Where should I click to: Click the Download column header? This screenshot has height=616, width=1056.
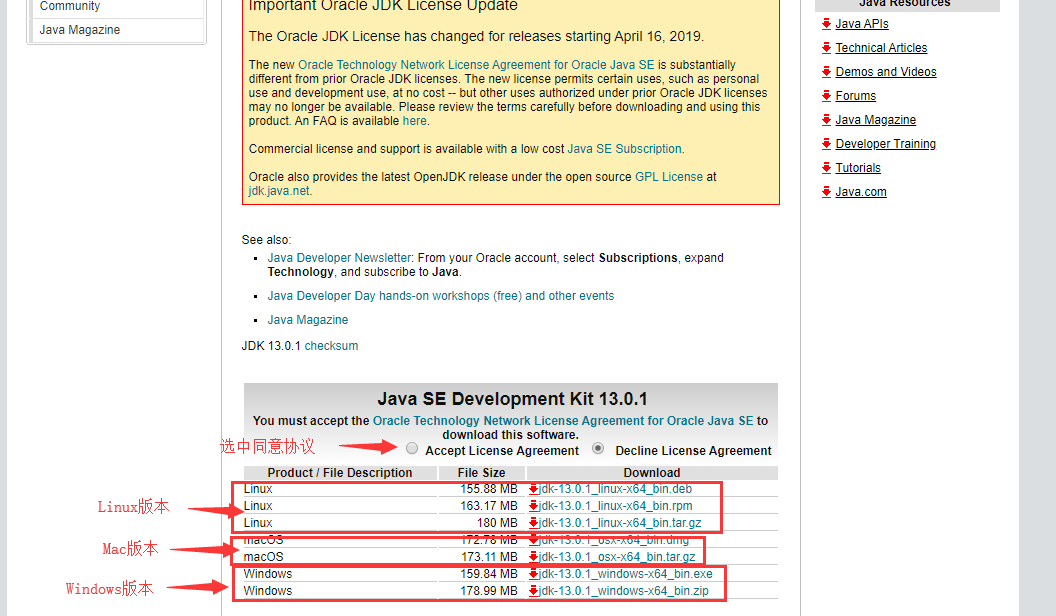652,473
